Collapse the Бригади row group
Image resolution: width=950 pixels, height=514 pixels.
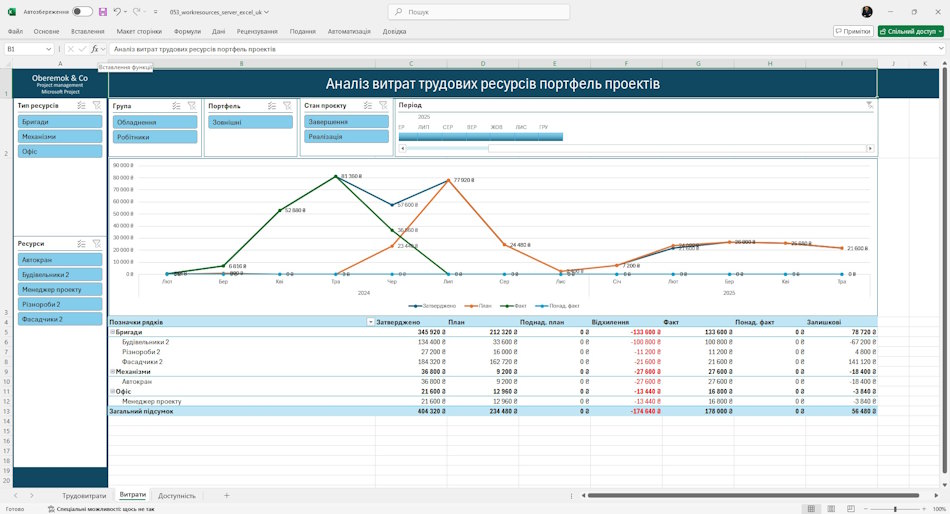[x=112, y=332]
